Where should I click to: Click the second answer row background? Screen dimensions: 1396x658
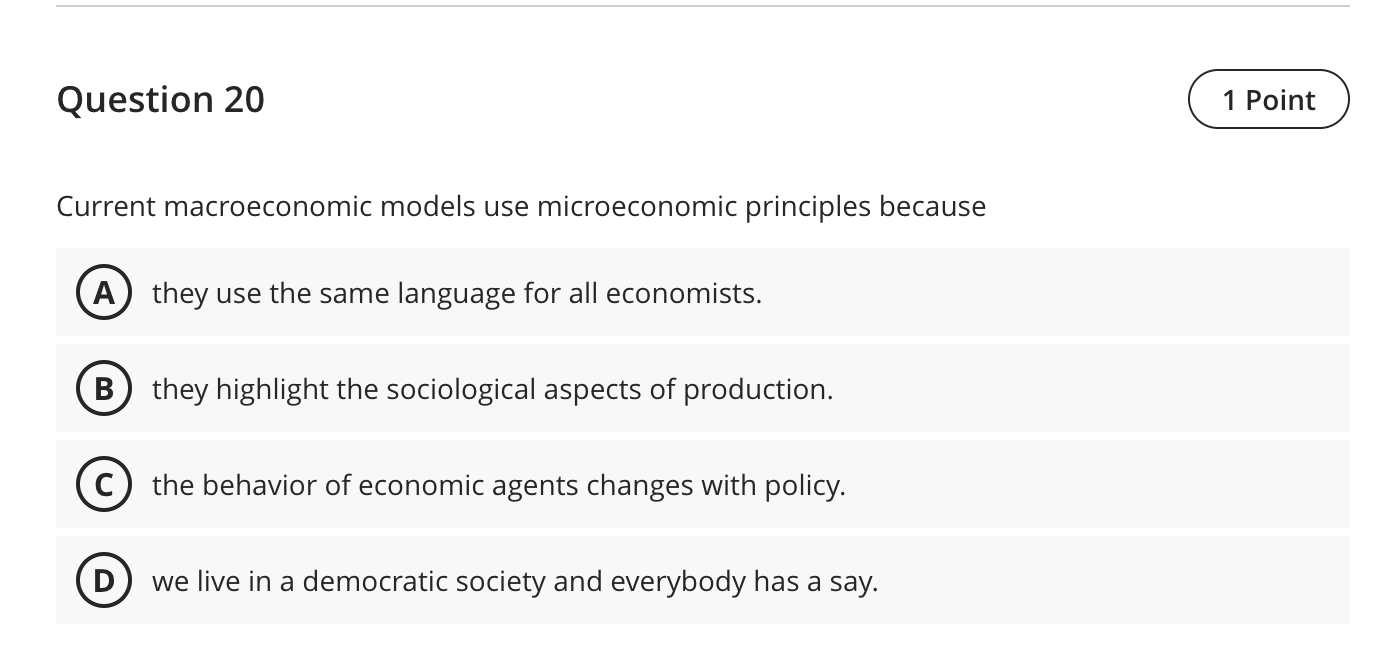(x=900, y=388)
